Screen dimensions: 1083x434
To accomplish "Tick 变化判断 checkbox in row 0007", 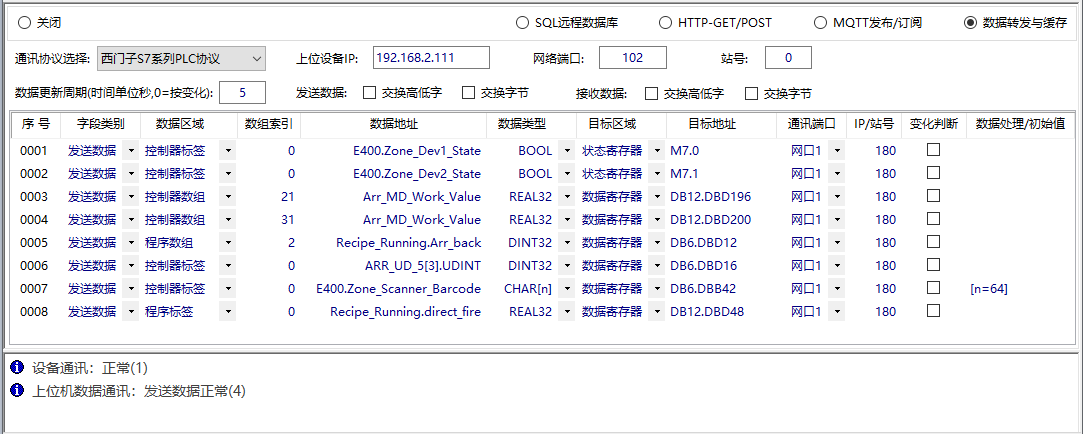I will click(x=933, y=288).
